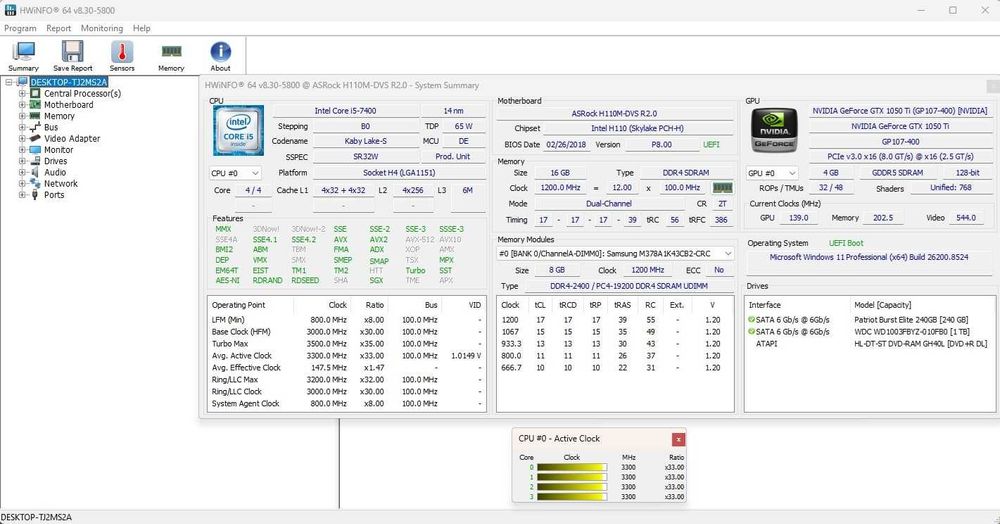Open the Report menu
Viewport: 1000px width, 524px height.
(x=59, y=28)
